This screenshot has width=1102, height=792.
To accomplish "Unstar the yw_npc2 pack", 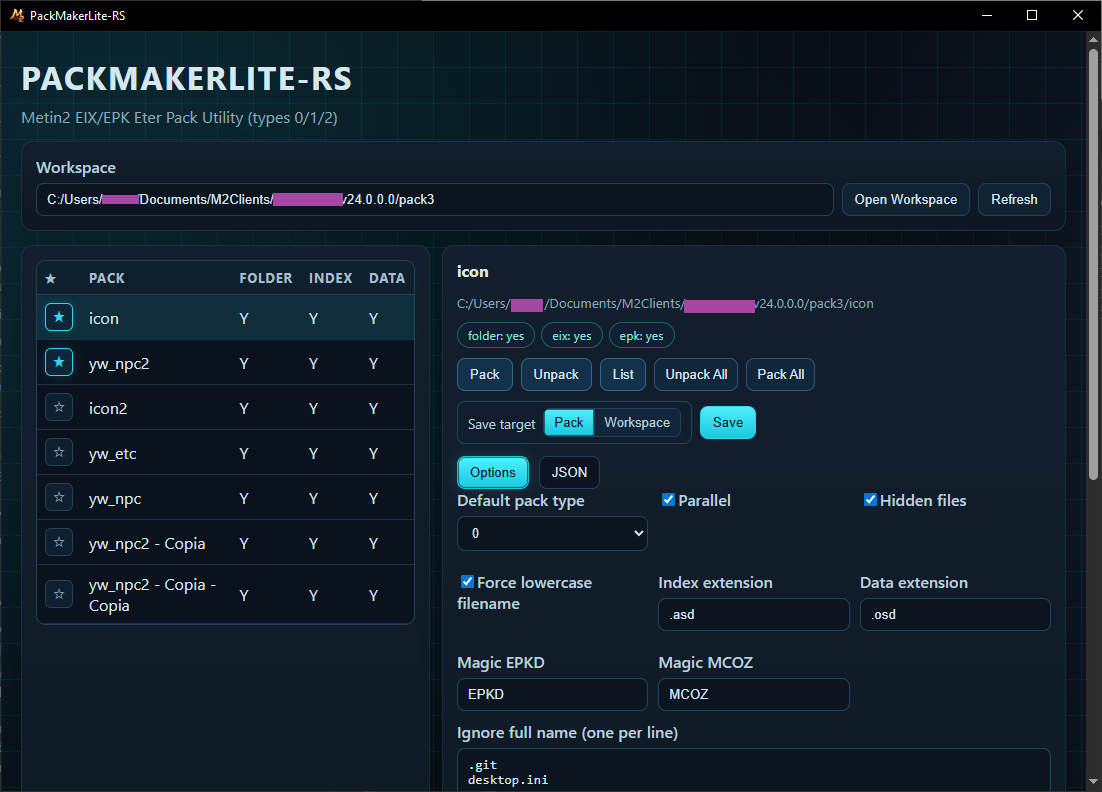I will [x=58, y=362].
